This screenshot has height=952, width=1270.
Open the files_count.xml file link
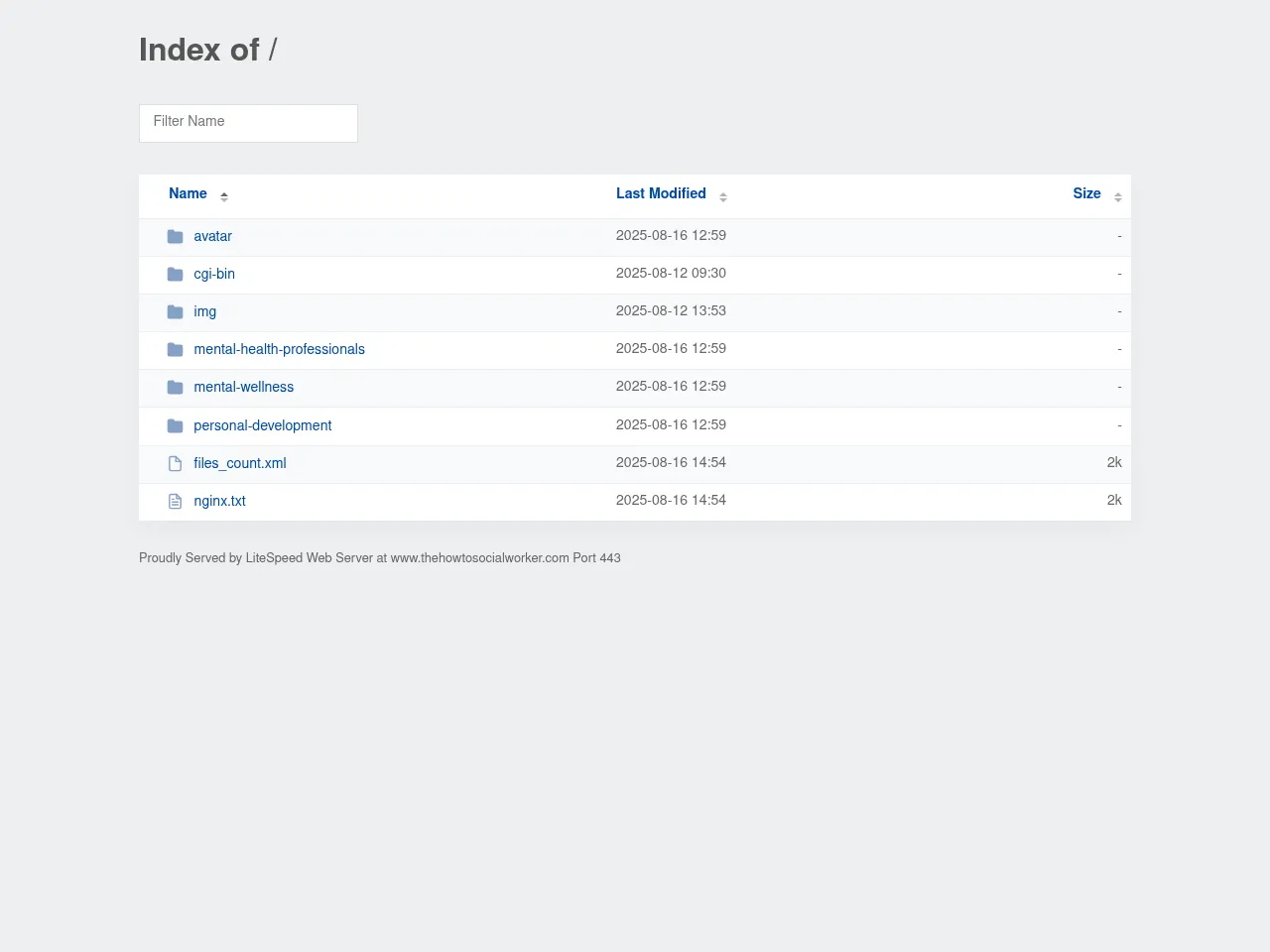point(239,464)
